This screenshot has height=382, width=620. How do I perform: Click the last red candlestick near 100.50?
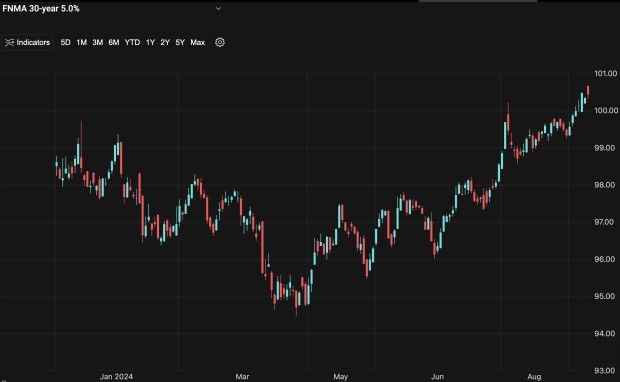(588, 91)
